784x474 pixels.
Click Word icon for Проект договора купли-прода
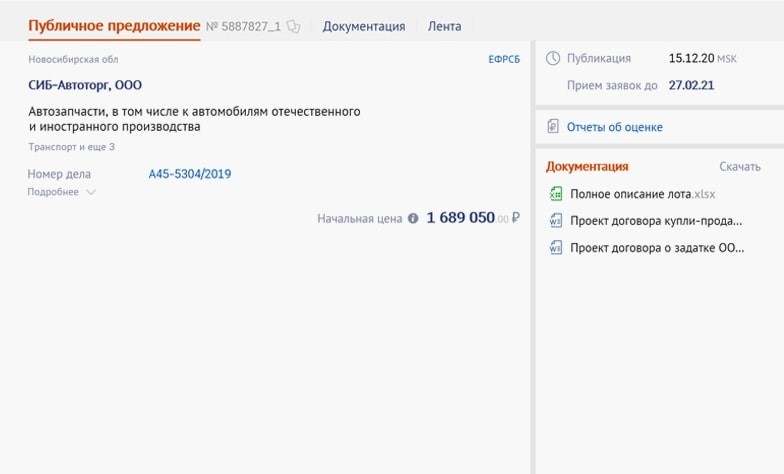556,220
